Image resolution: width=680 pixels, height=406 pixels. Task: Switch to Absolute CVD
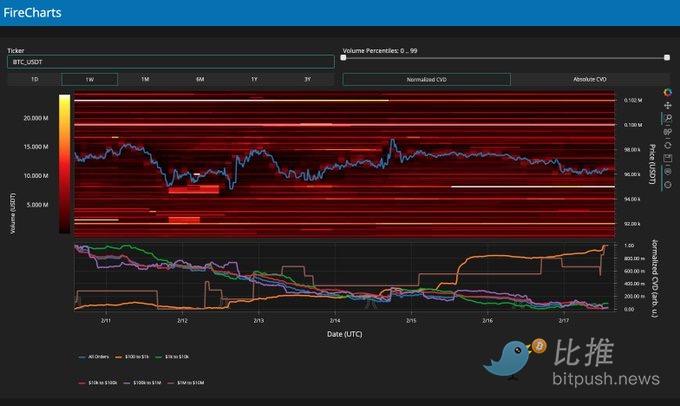pyautogui.click(x=588, y=79)
